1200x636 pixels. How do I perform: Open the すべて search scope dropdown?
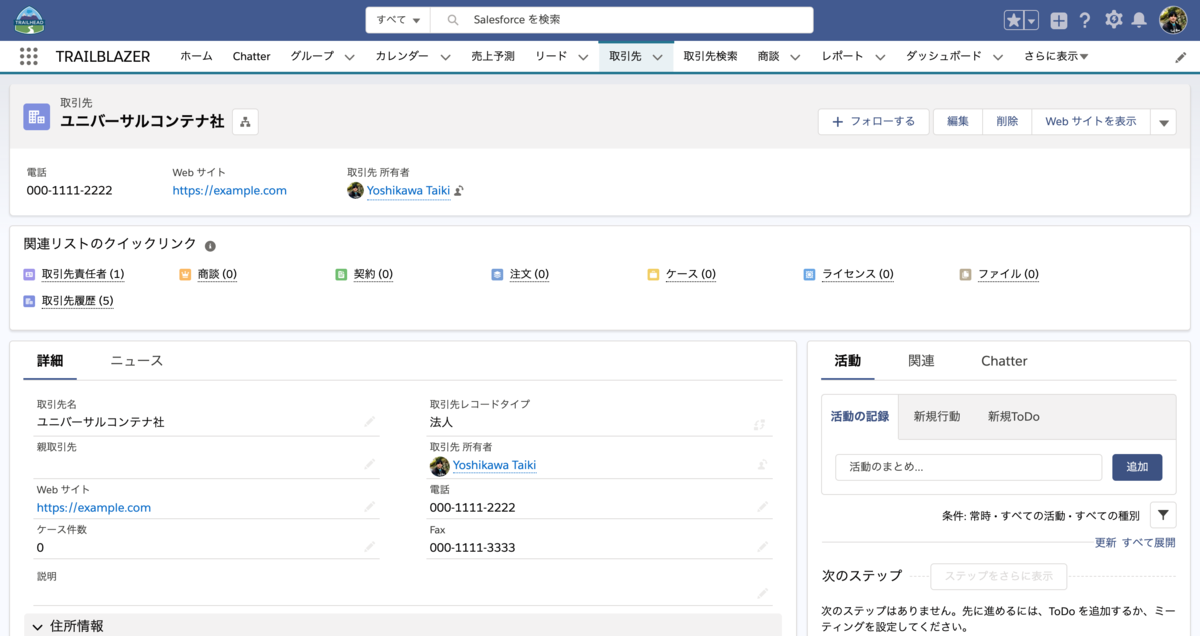tap(397, 20)
